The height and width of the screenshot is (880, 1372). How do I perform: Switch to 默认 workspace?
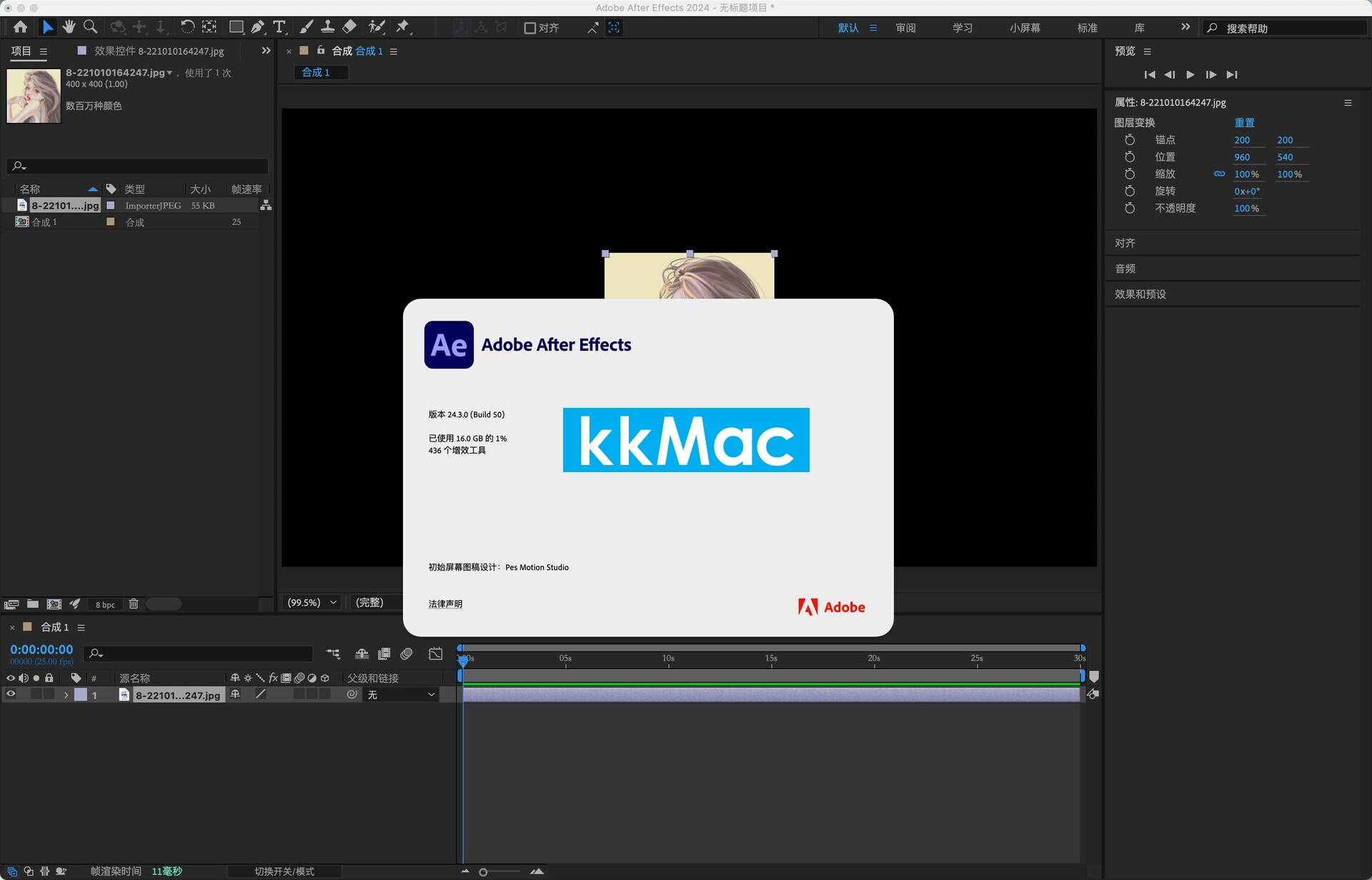(848, 28)
